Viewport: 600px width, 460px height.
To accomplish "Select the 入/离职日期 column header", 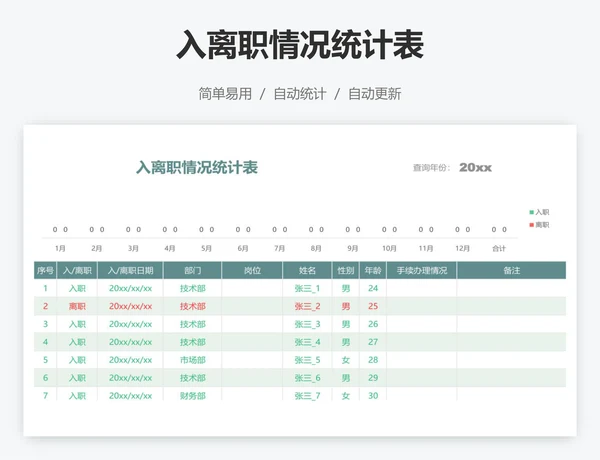I will pyautogui.click(x=130, y=271).
